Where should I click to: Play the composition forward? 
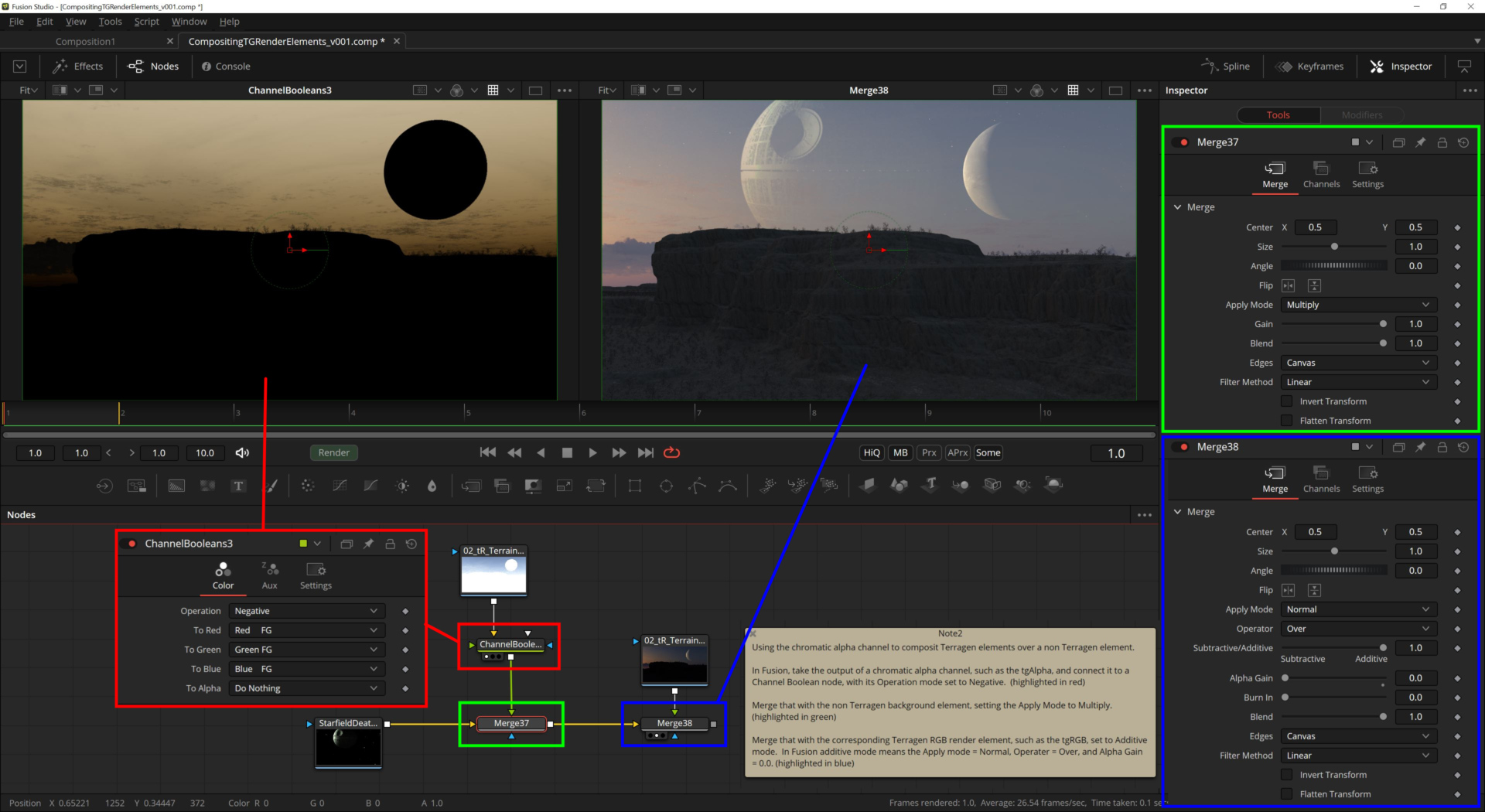pyautogui.click(x=592, y=453)
